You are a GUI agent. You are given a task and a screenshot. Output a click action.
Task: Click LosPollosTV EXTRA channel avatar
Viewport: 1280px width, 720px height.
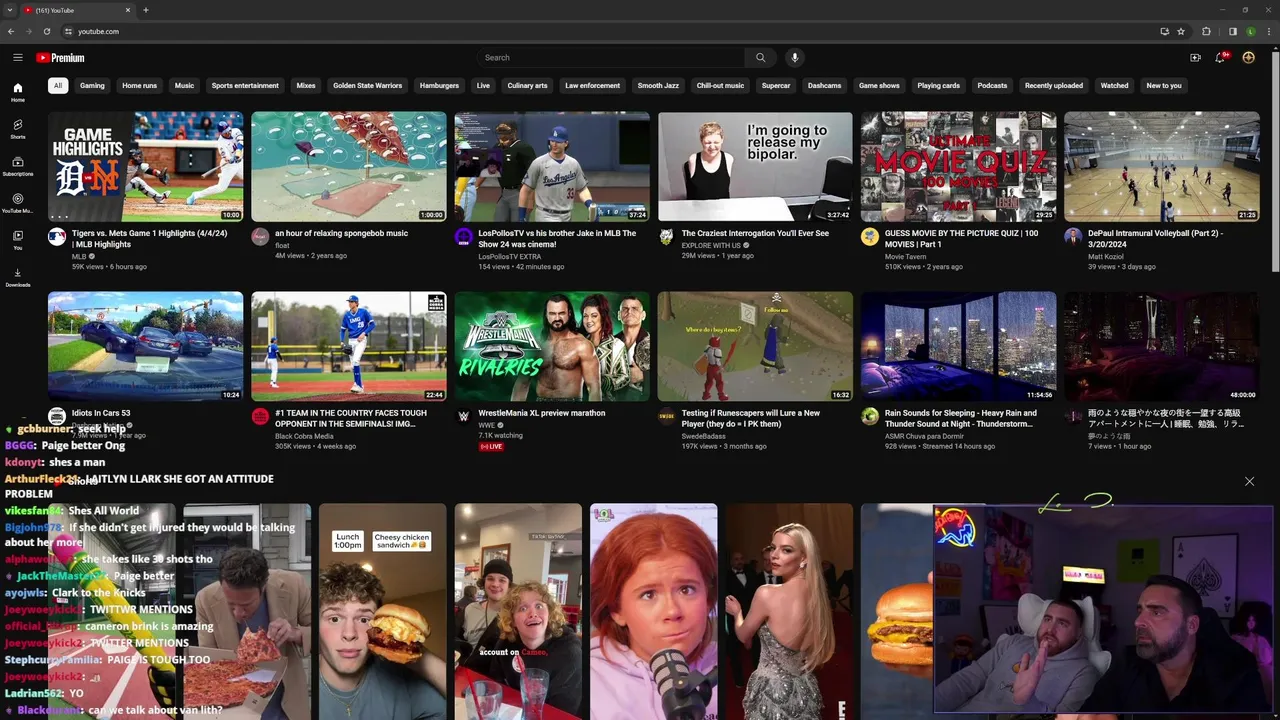464,237
